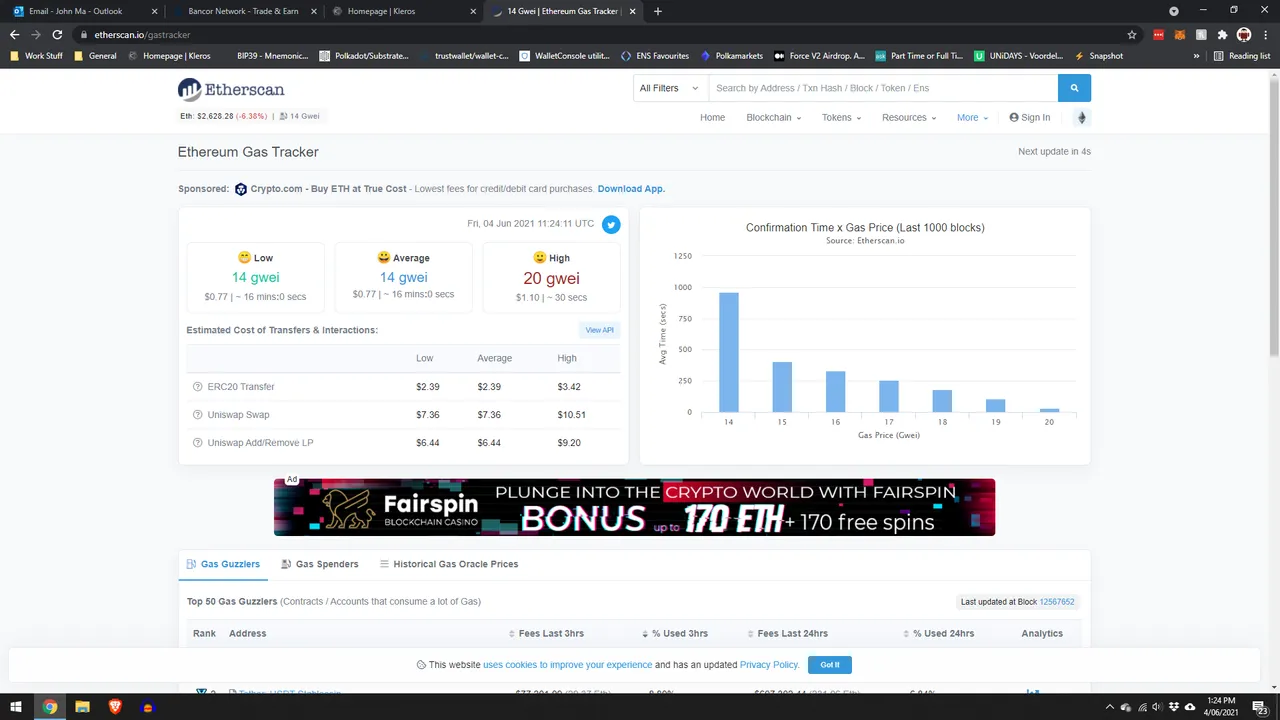Viewport: 1280px width, 720px height.
Task: Click the padlock site info icon
Action: [x=84, y=35]
